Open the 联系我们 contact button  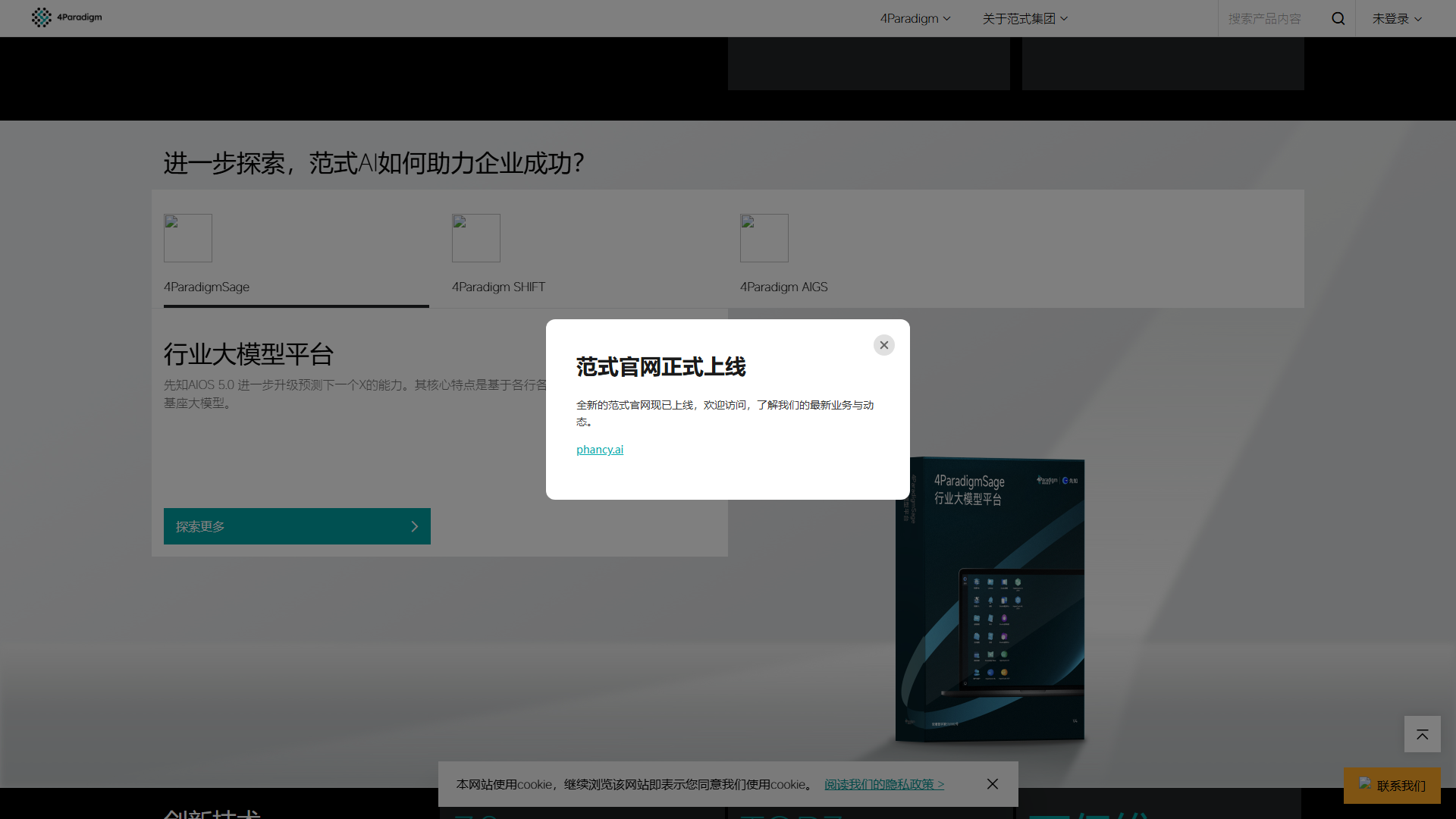1392,786
